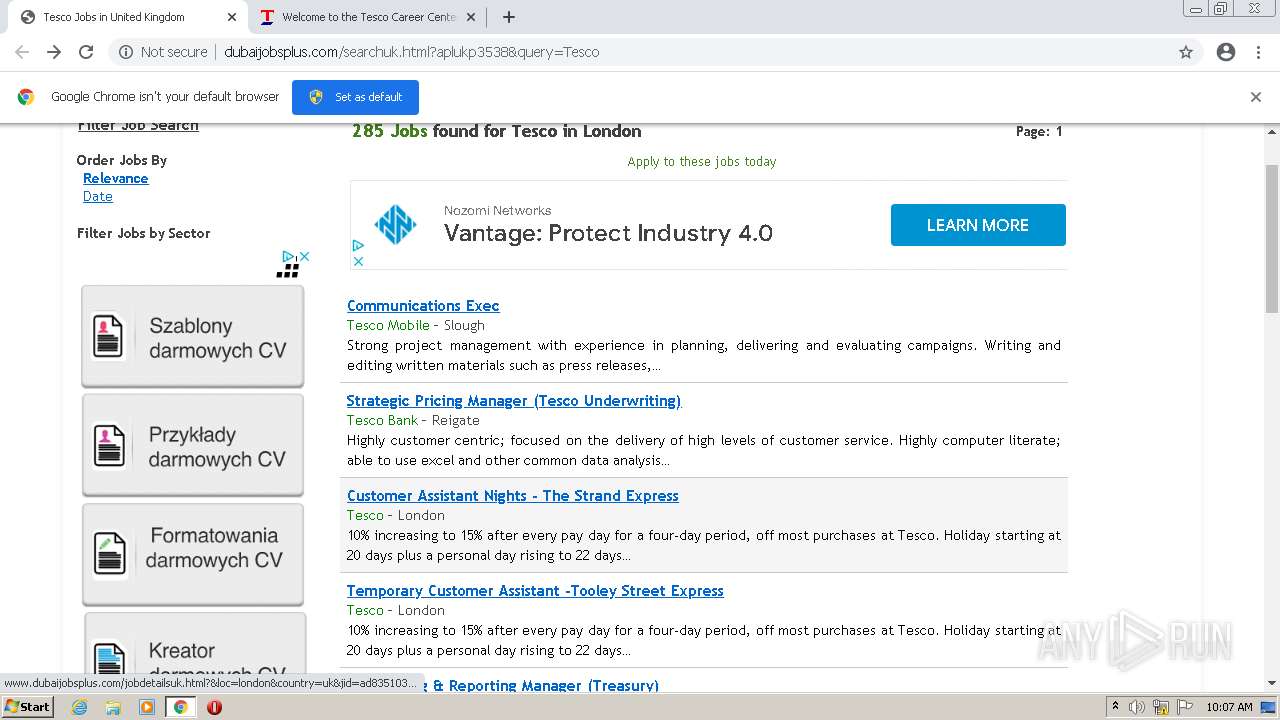
Task: Close the Nozomi Networks banner ad
Action: pyautogui.click(x=358, y=261)
